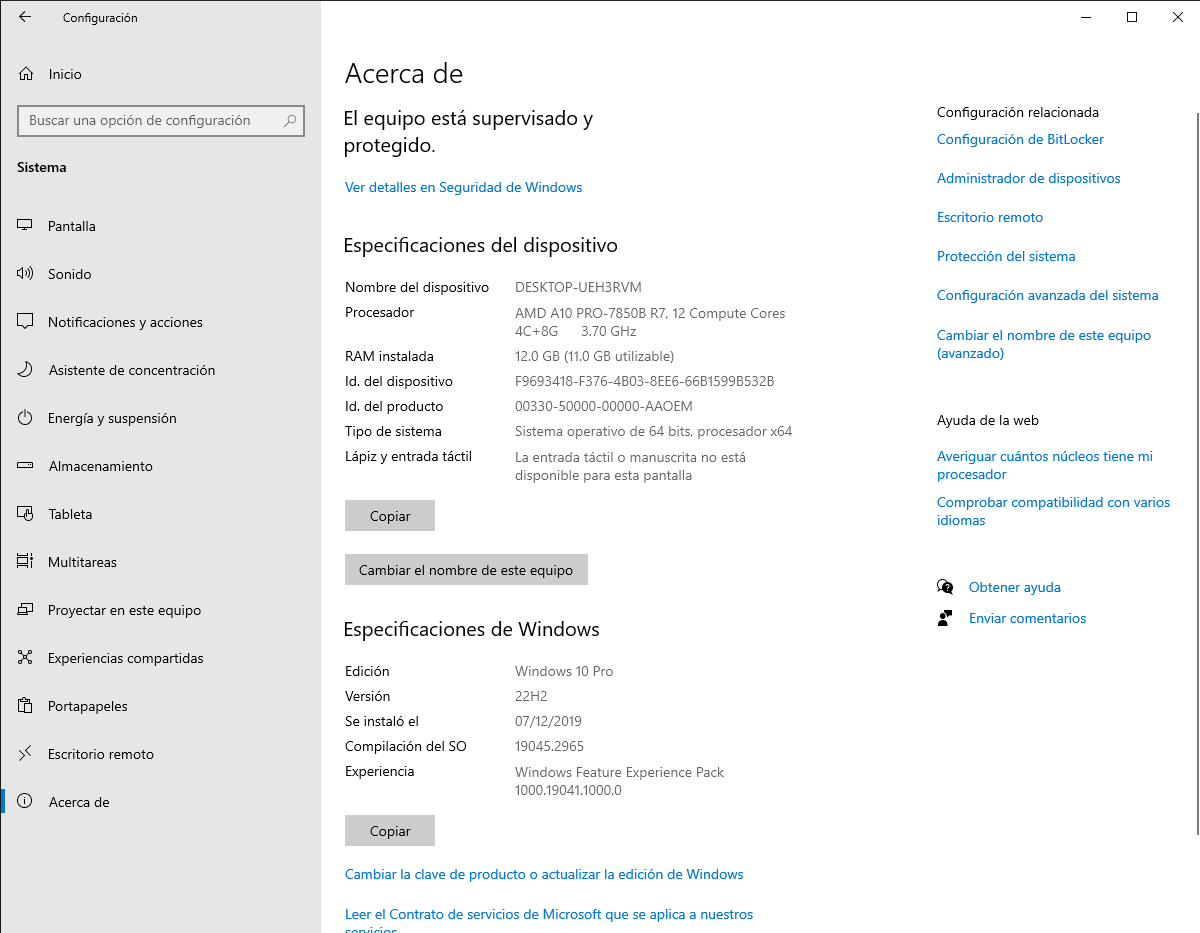Click the Inicio home icon
Viewport: 1200px width, 933px height.
[x=26, y=74]
